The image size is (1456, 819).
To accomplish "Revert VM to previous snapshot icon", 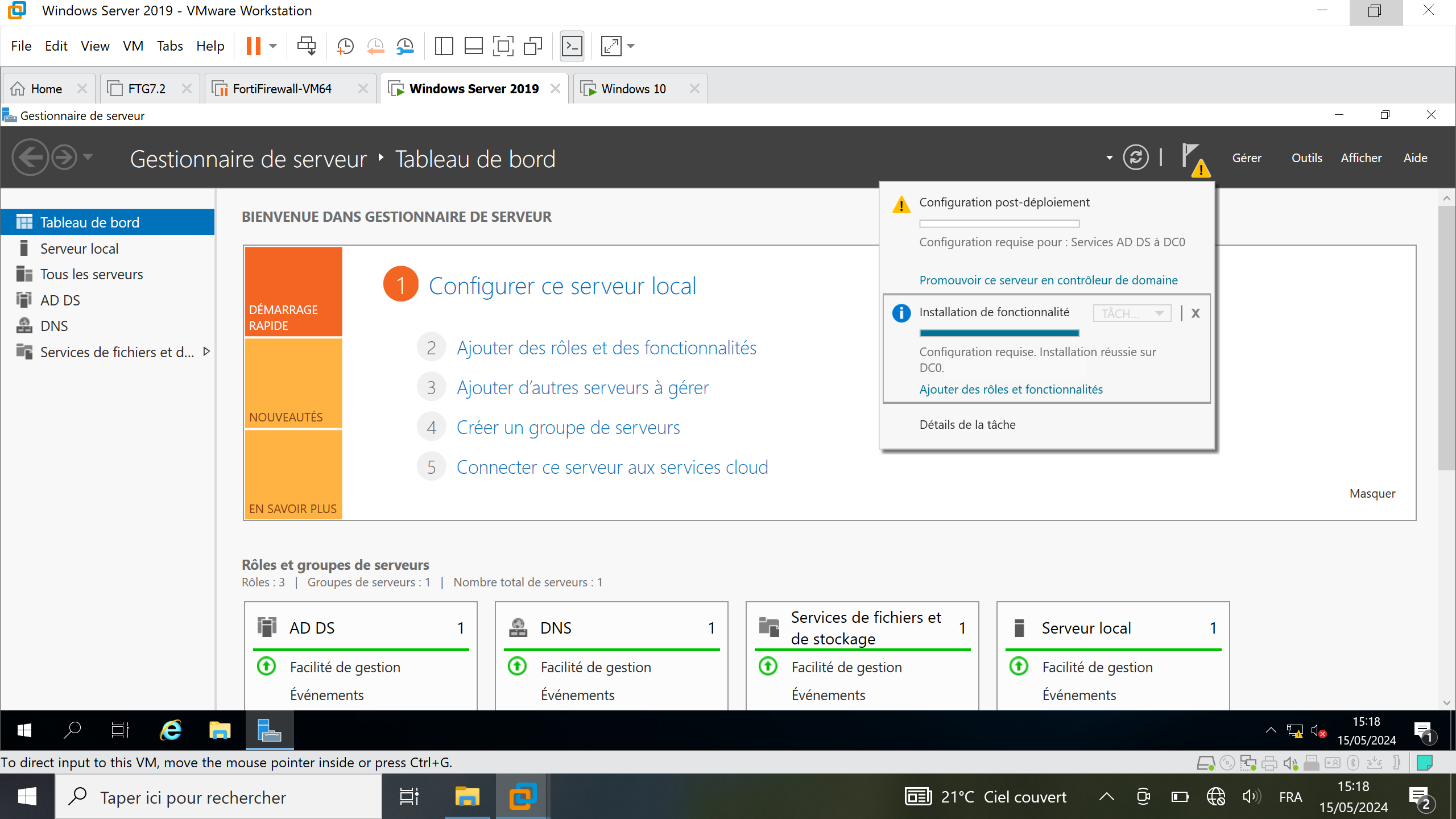I will pos(375,46).
